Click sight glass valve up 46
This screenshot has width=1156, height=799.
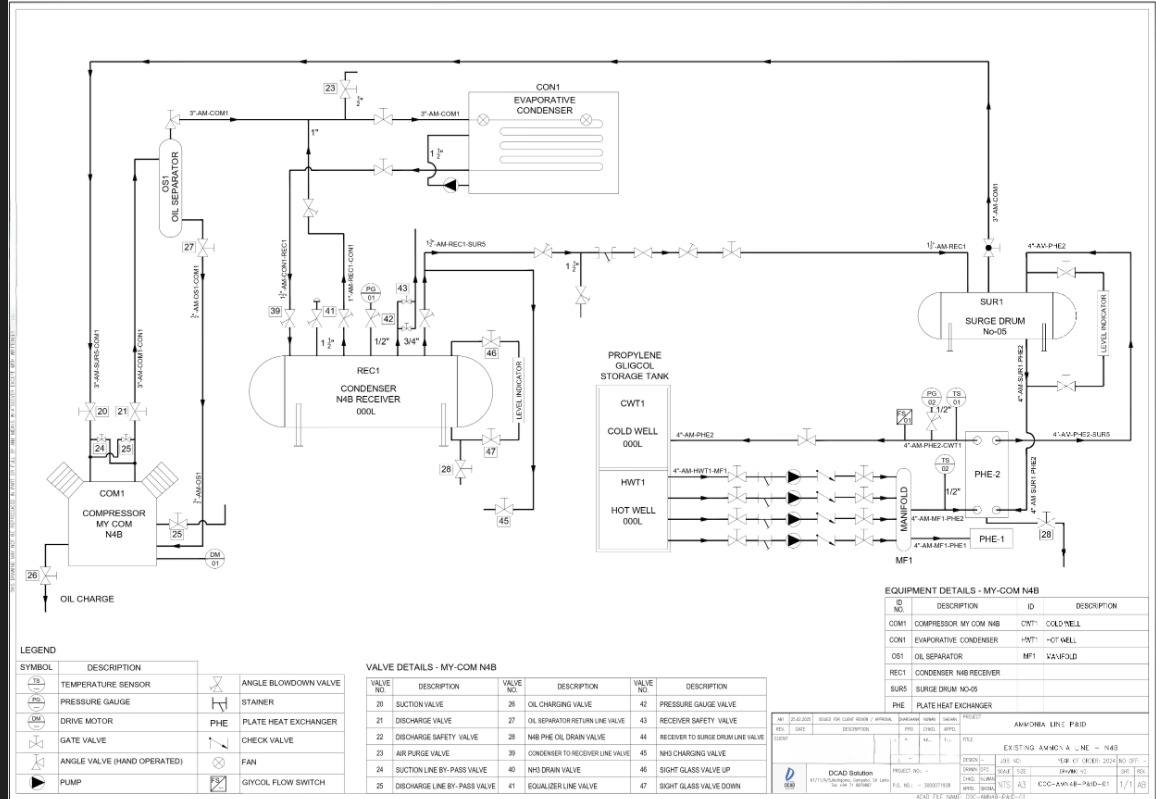click(x=491, y=337)
